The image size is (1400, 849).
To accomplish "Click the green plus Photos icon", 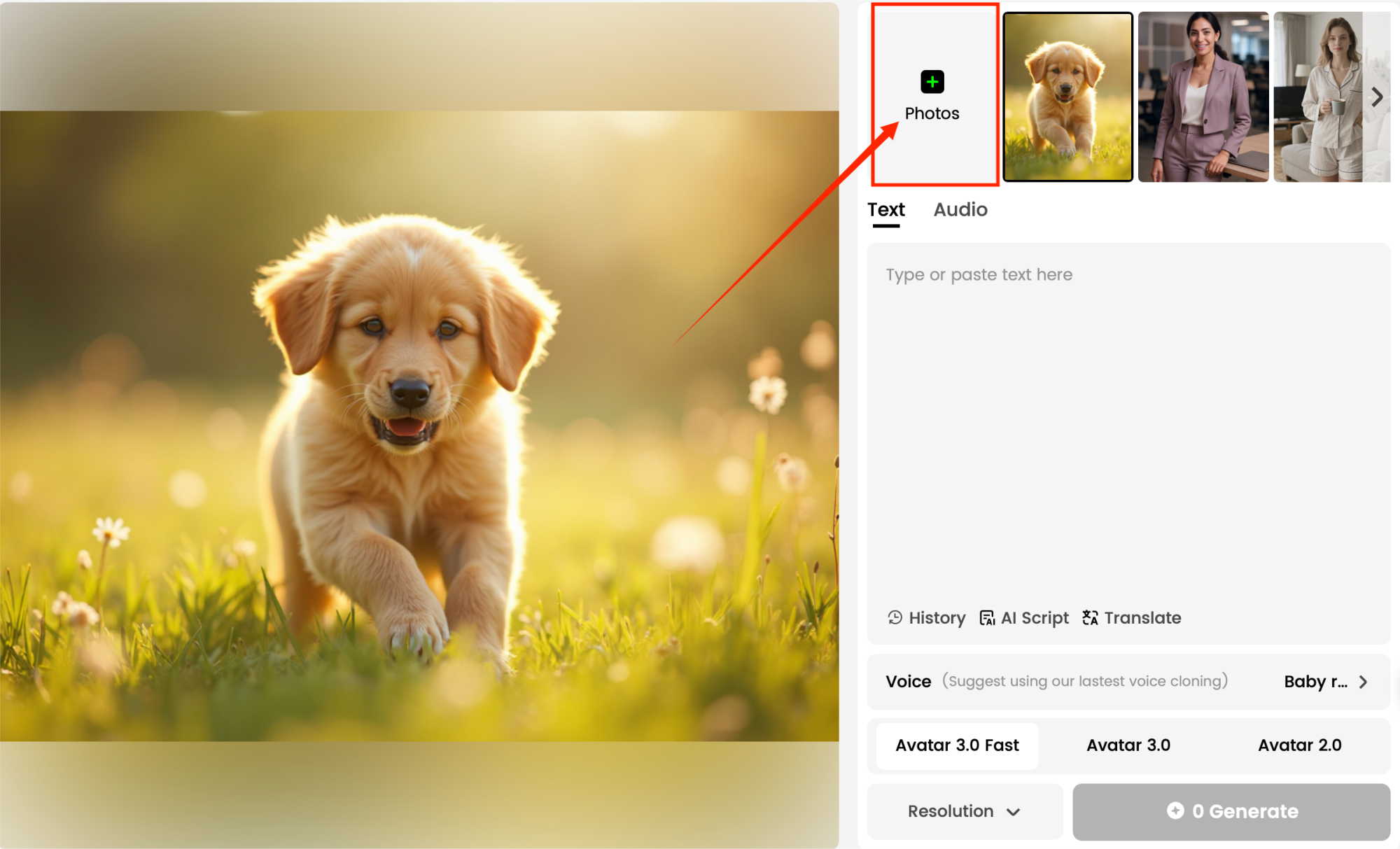I will point(932,82).
